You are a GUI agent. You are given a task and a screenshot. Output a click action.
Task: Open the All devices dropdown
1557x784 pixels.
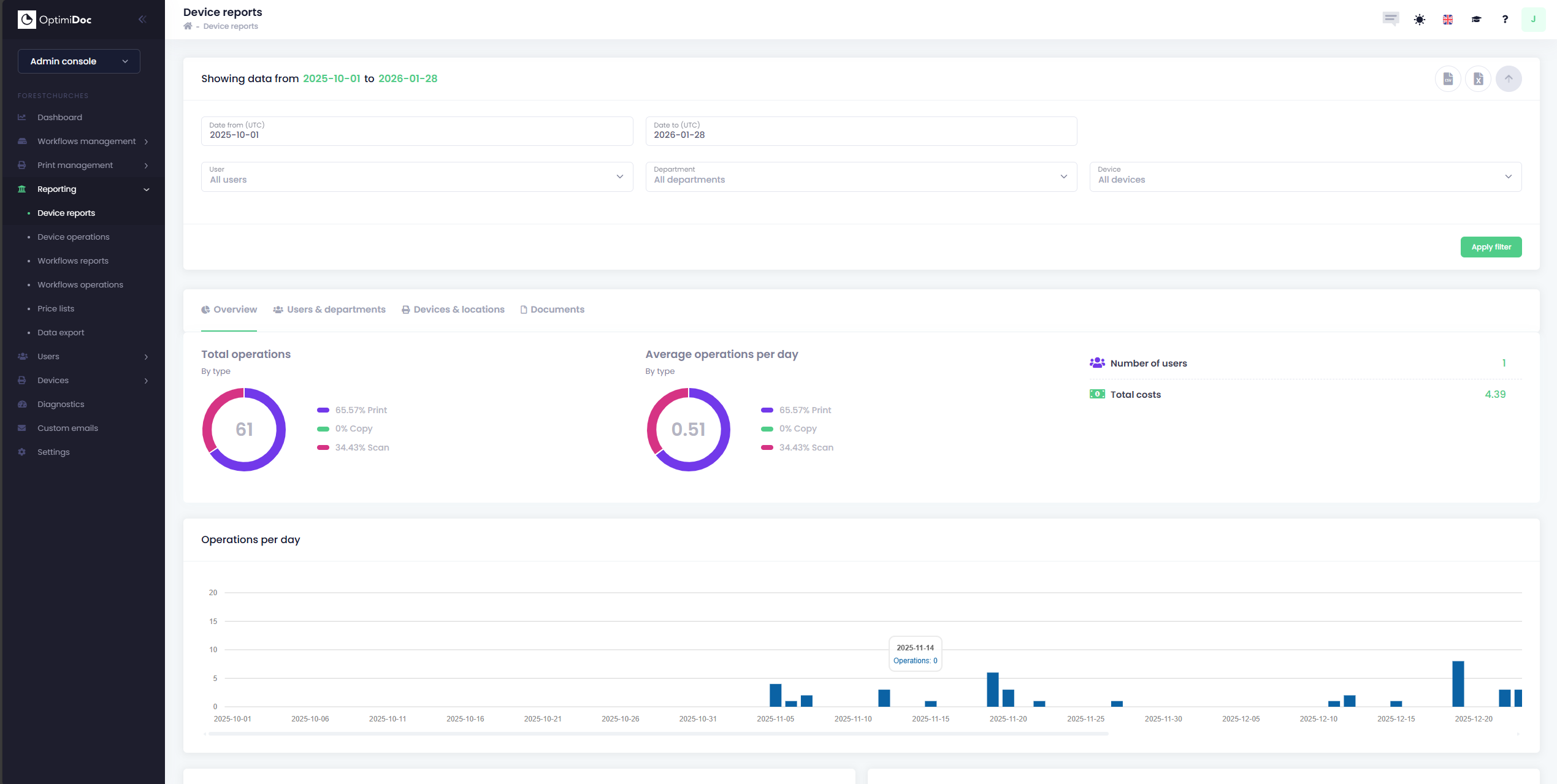tap(1305, 177)
